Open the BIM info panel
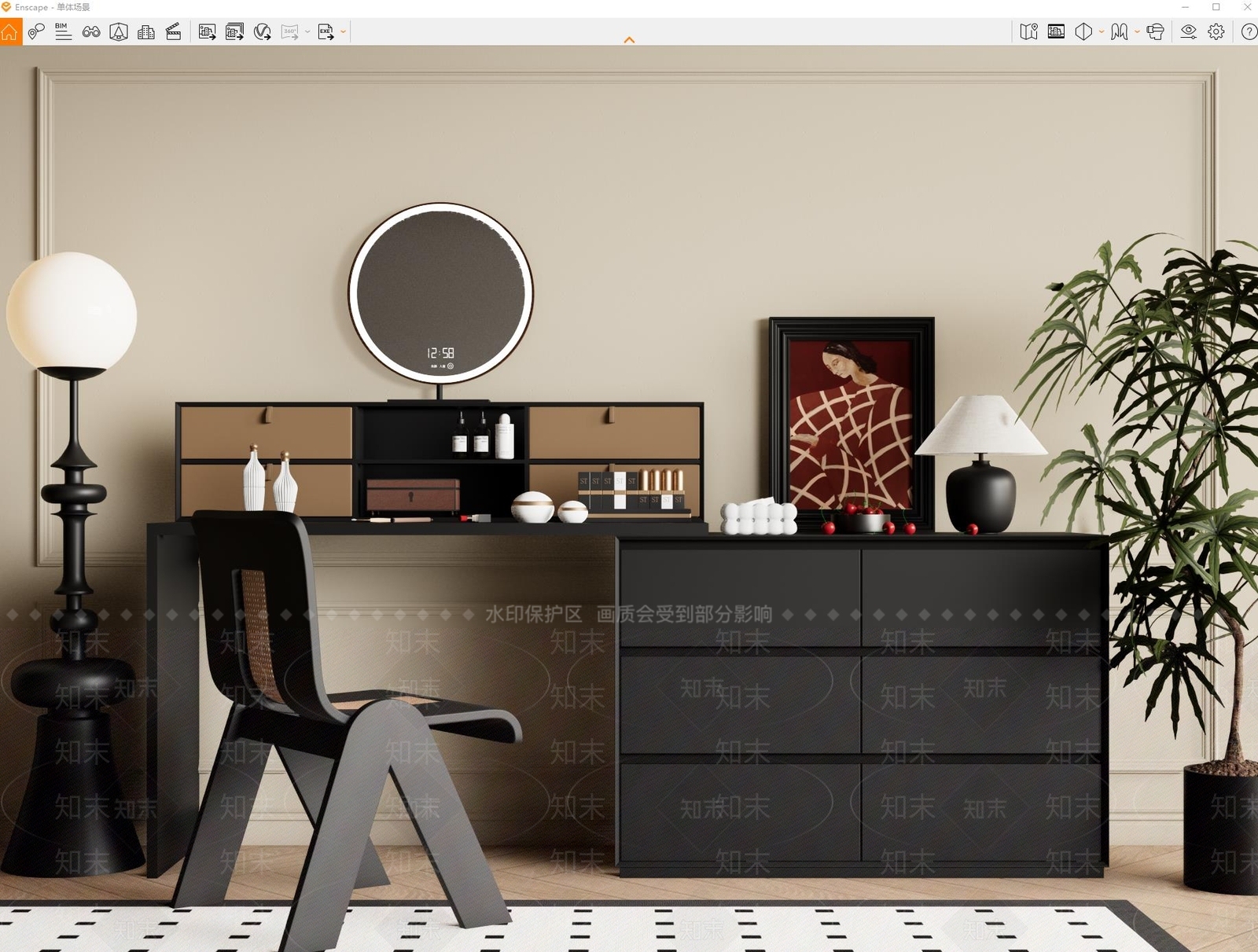Image resolution: width=1258 pixels, height=952 pixels. 64,31
